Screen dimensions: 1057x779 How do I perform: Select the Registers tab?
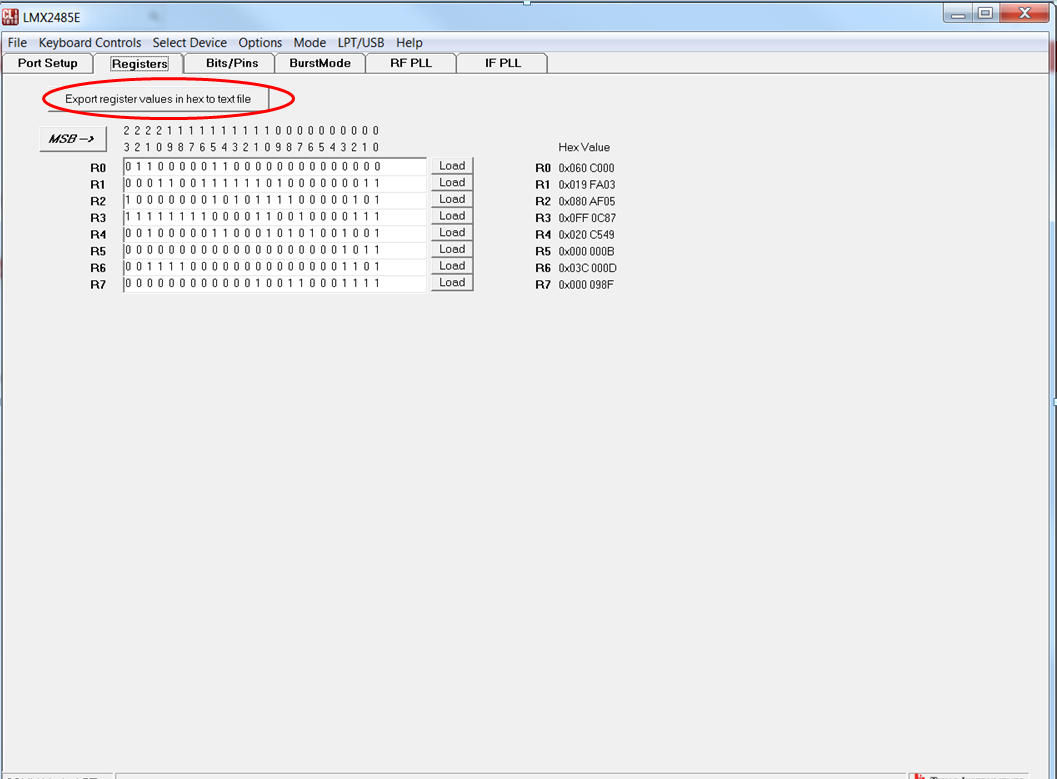[x=140, y=63]
